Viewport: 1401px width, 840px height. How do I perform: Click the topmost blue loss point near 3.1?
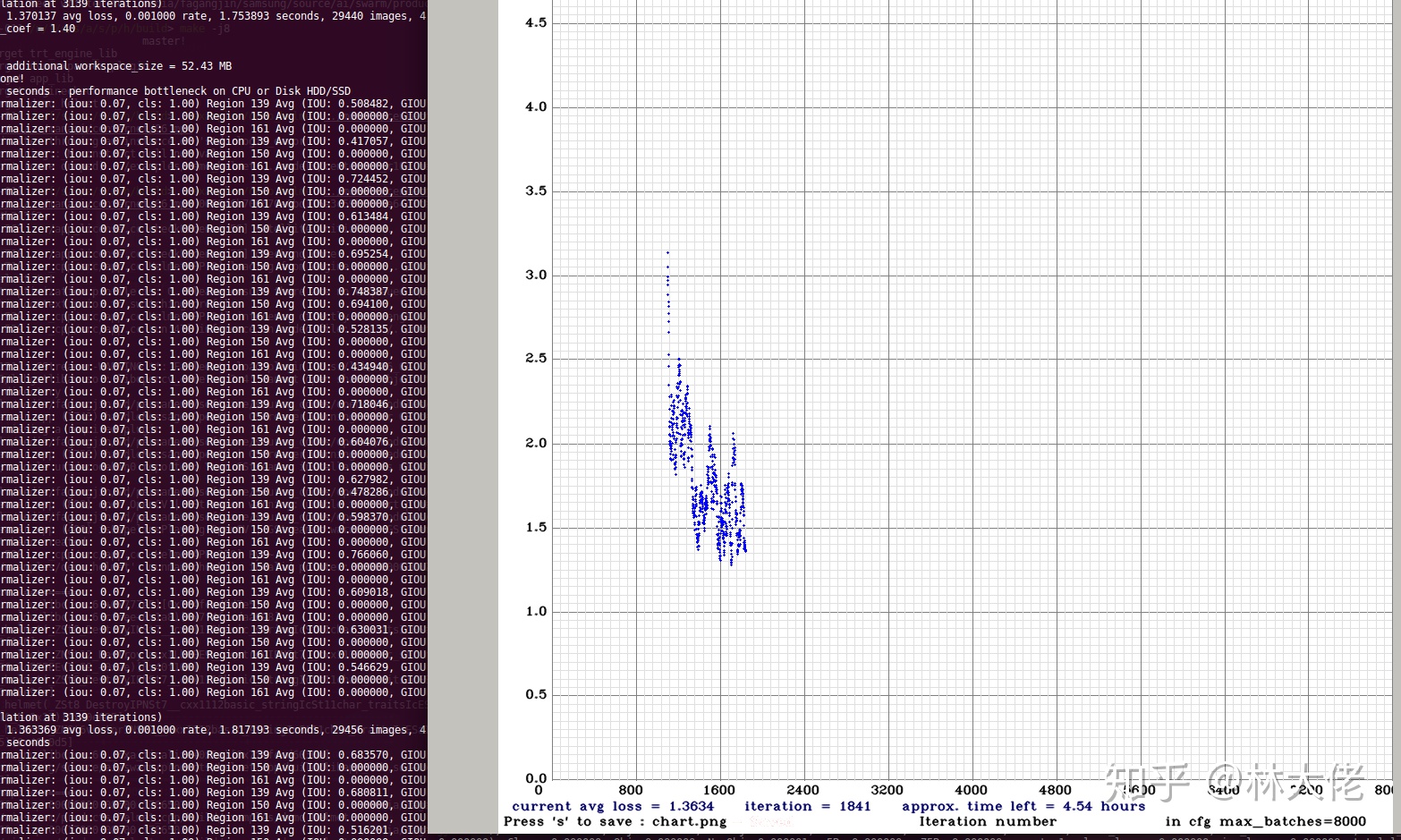click(667, 253)
